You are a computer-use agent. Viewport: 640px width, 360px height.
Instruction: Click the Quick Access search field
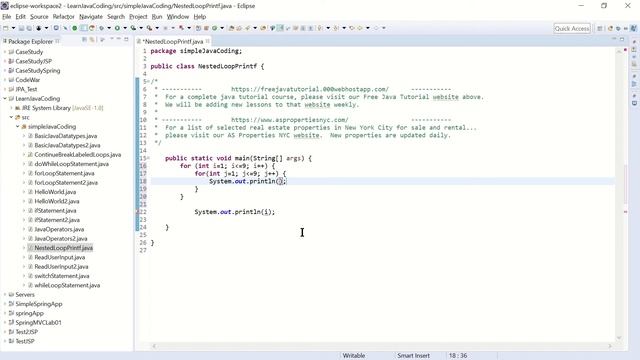[572, 28]
